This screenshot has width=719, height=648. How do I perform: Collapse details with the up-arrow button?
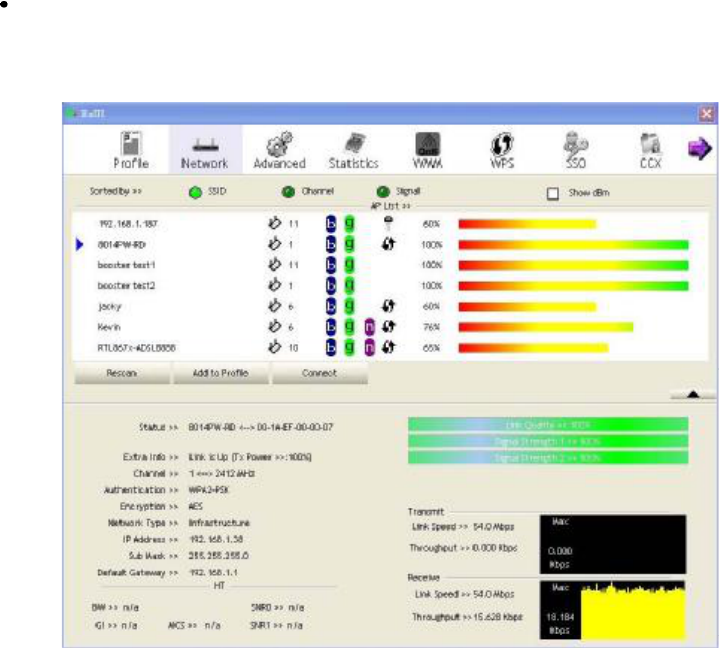pos(693,394)
